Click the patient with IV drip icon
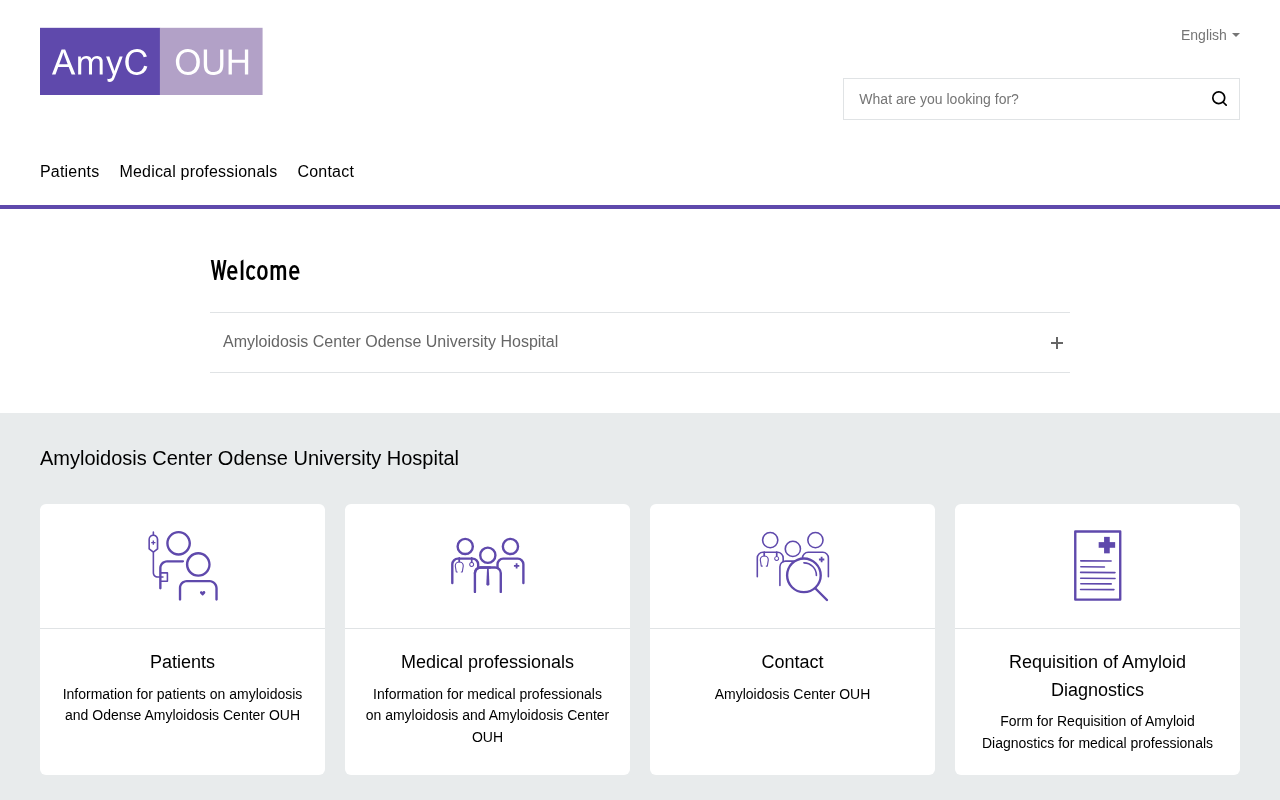 tap(183, 566)
